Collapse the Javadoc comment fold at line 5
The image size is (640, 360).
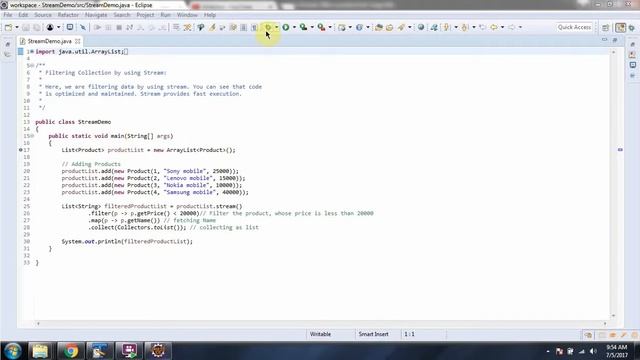coord(32,66)
